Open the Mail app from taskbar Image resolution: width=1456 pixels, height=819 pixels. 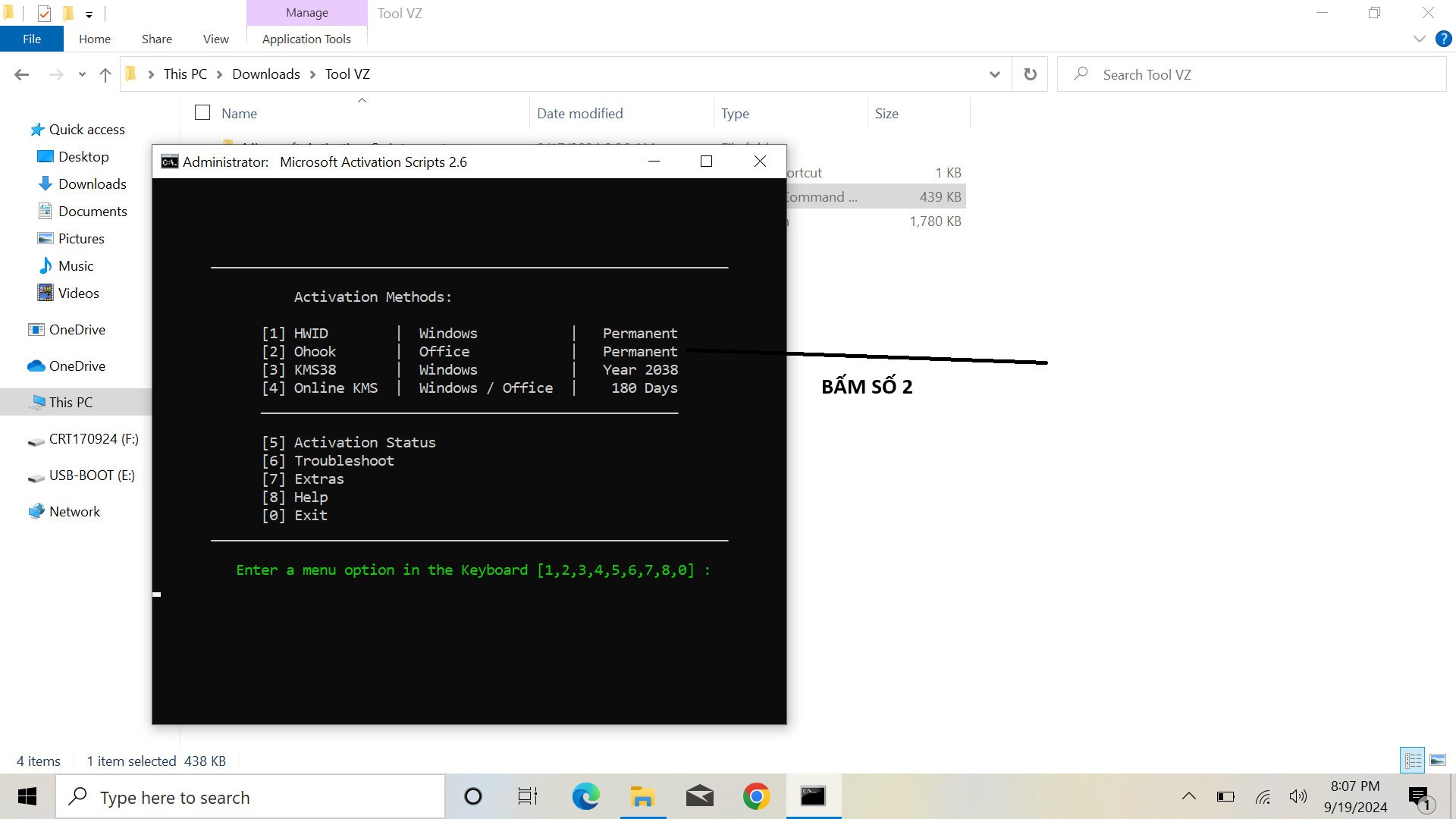click(699, 797)
